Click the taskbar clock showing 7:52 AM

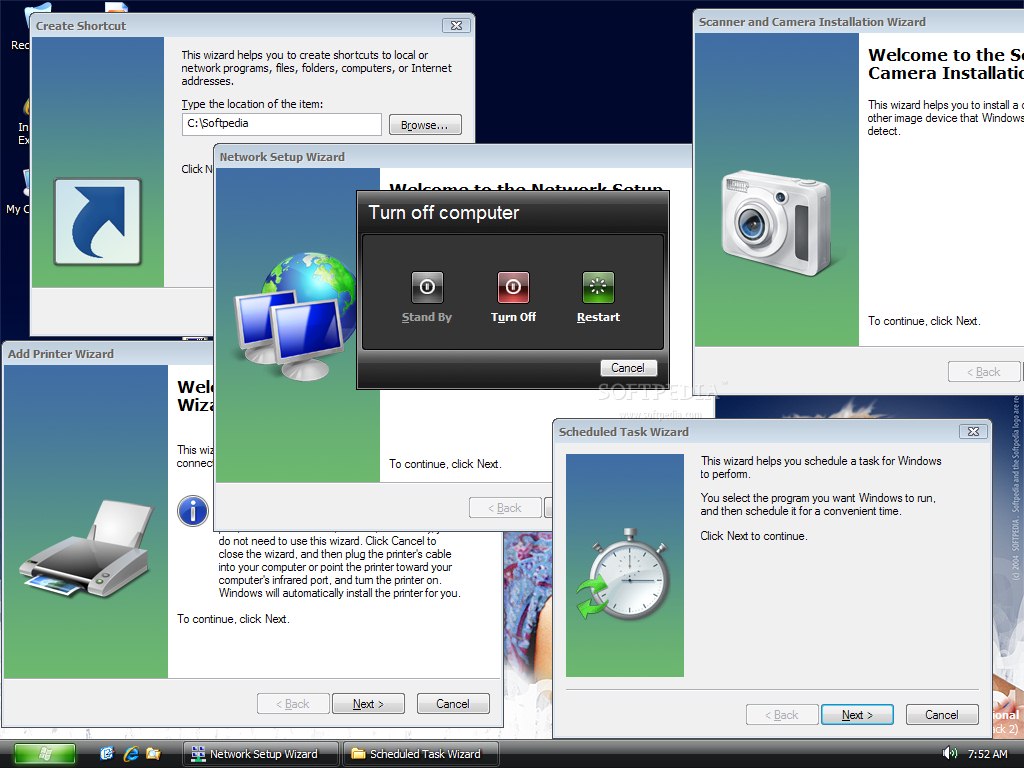tap(987, 754)
